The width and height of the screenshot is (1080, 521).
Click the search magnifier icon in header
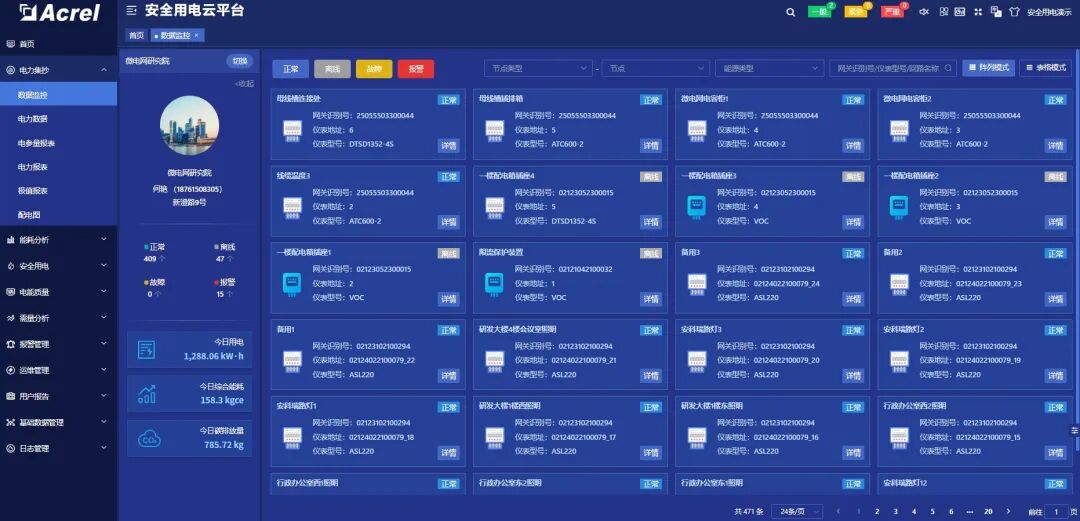click(x=790, y=12)
